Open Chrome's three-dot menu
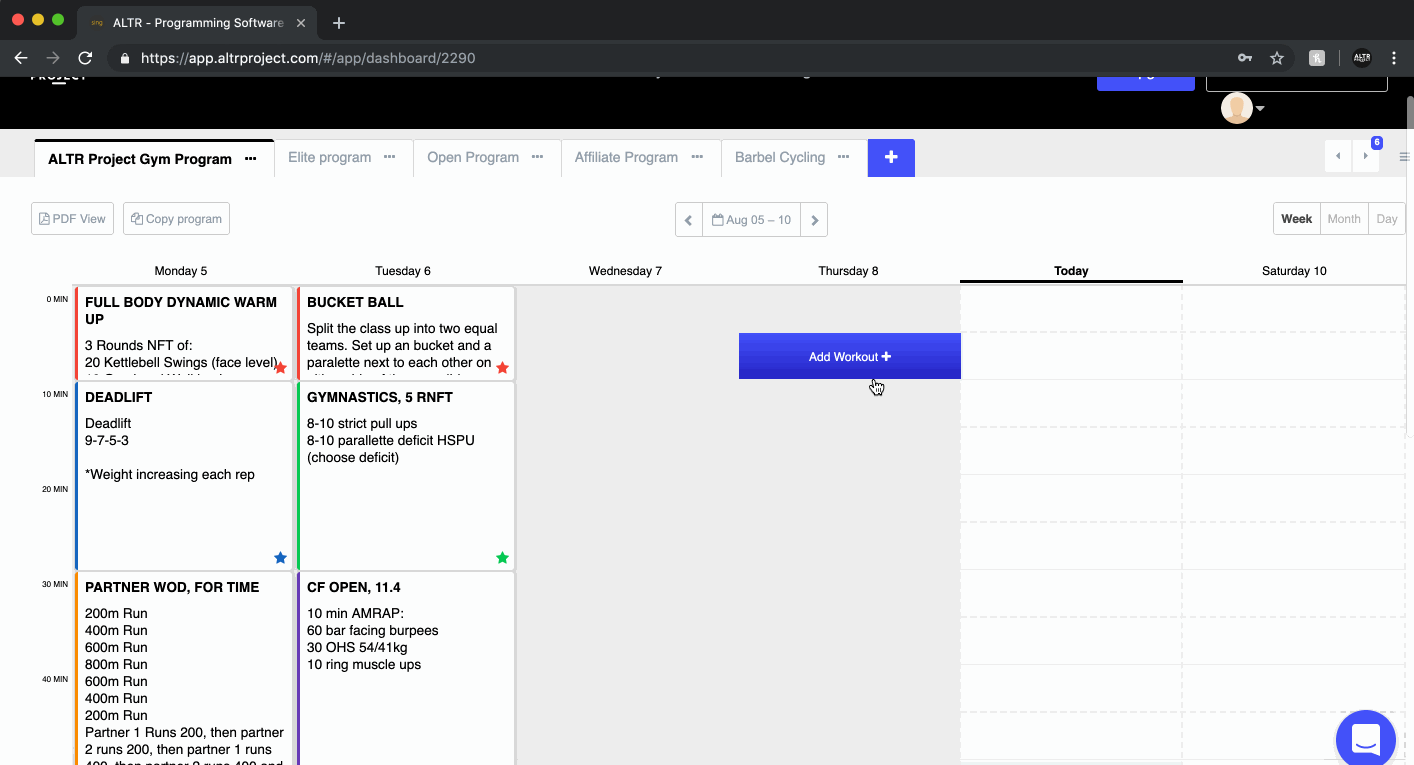 coord(1394,58)
